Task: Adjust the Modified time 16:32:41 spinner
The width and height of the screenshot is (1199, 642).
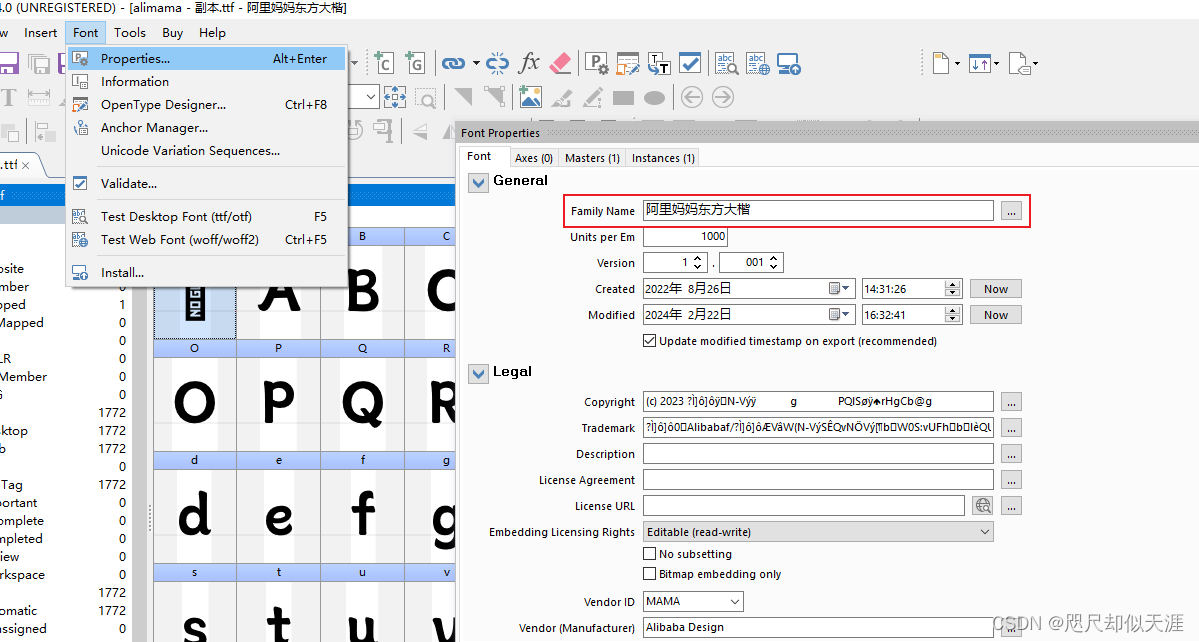Action: 952,315
